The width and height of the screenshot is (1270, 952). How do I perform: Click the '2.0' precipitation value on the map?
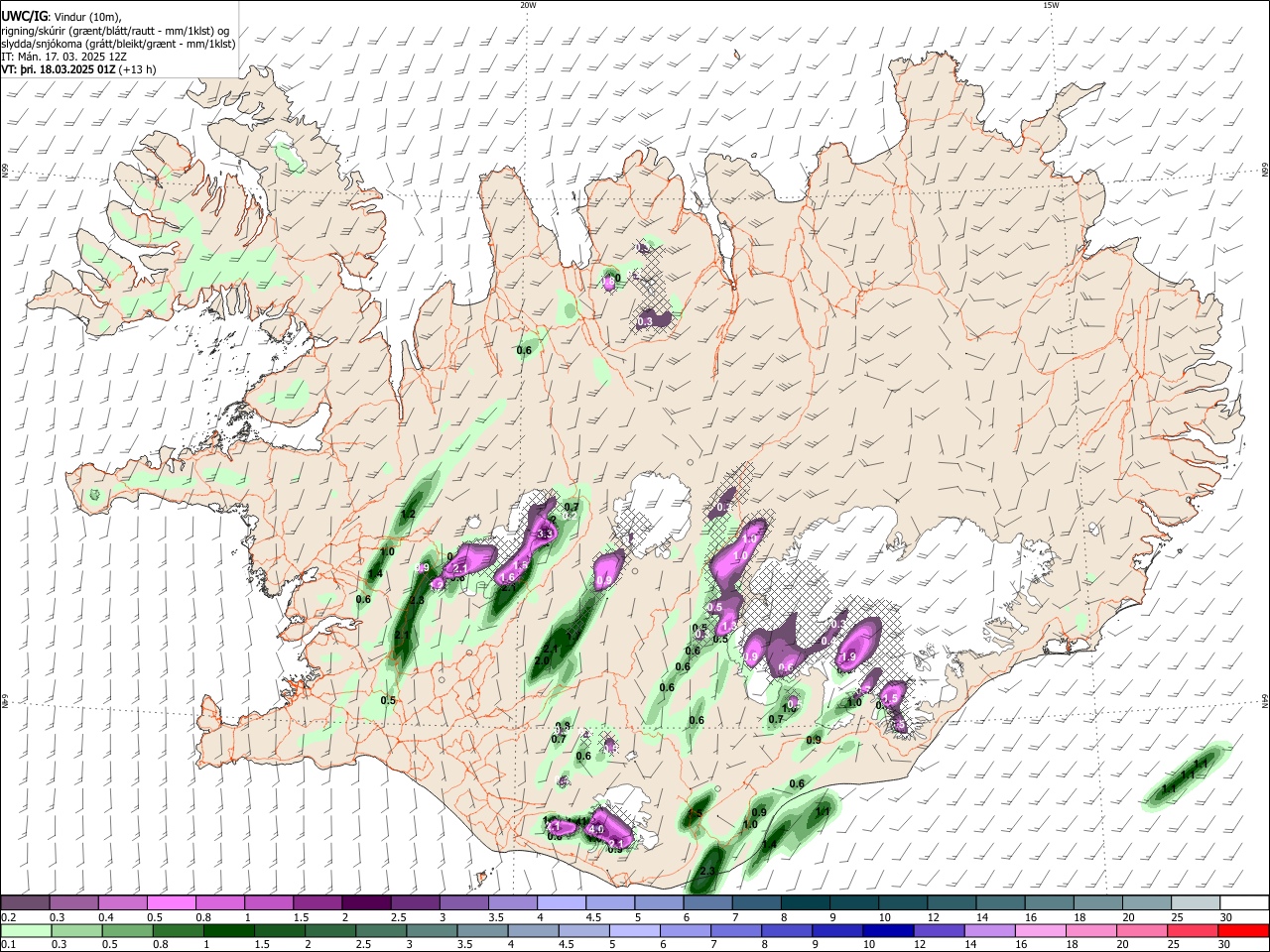point(542,660)
